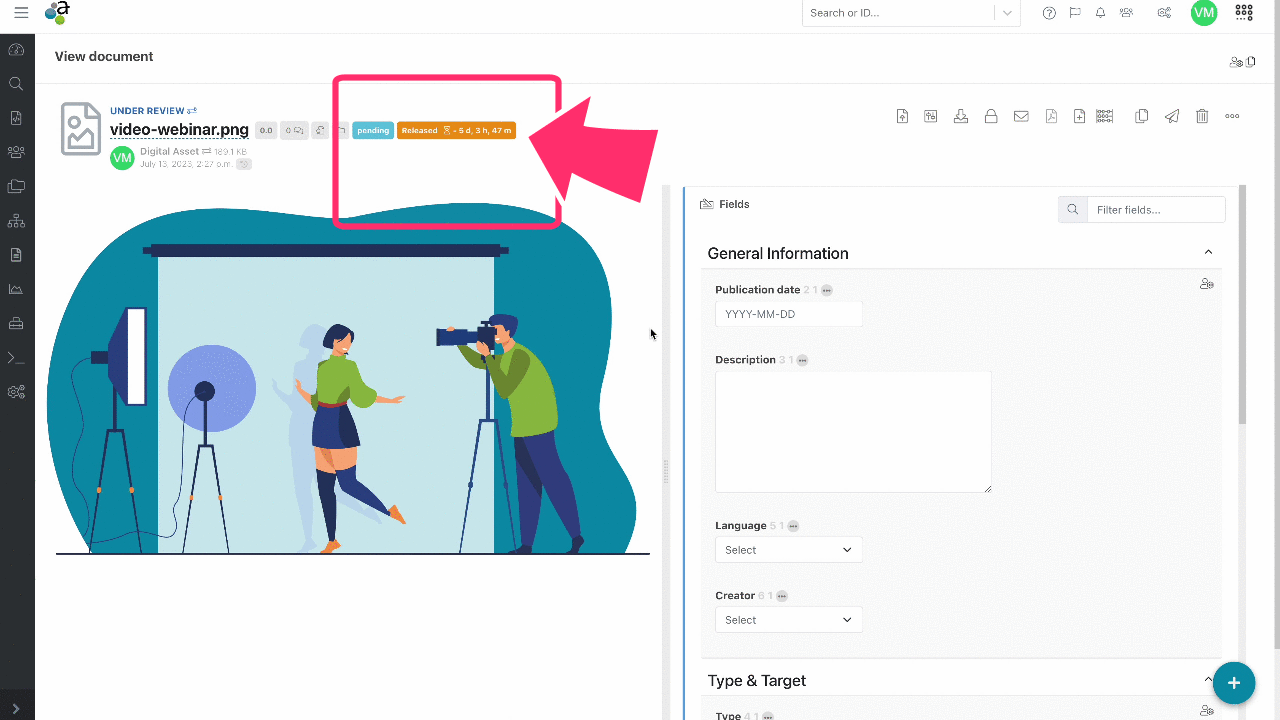Click the padlock lock icon
This screenshot has width=1280, height=720.
[x=990, y=116]
